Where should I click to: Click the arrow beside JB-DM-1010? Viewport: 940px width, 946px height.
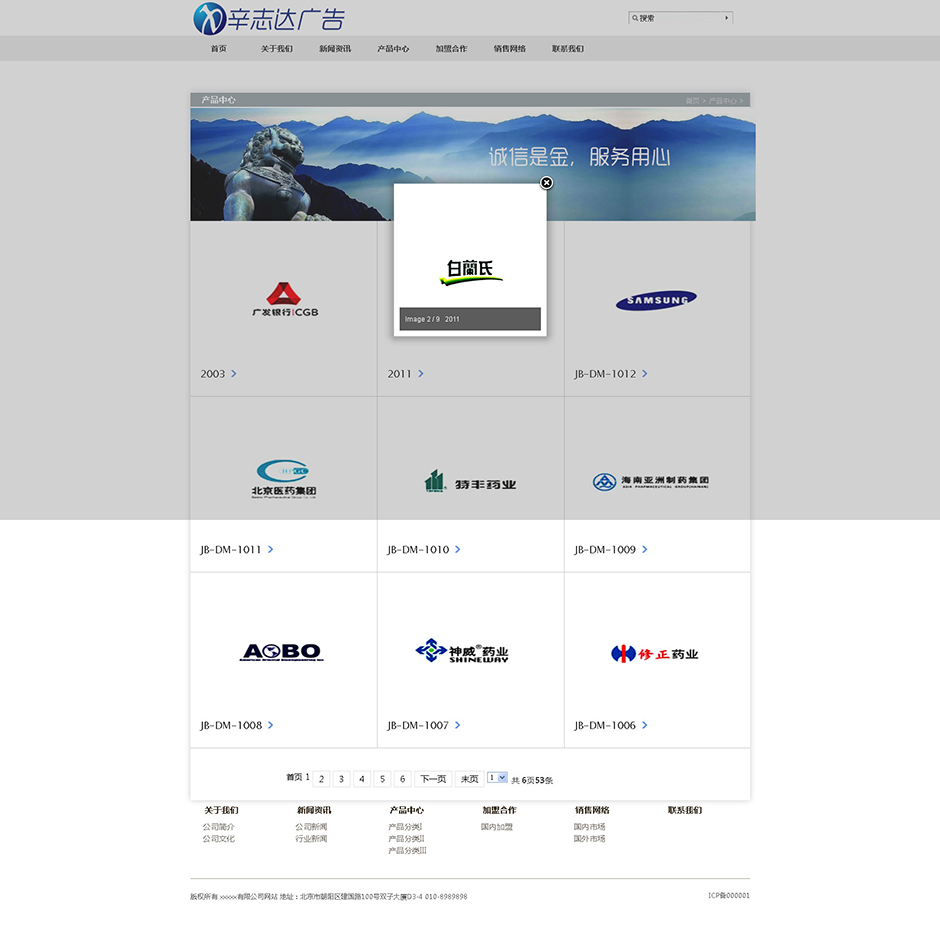458,549
